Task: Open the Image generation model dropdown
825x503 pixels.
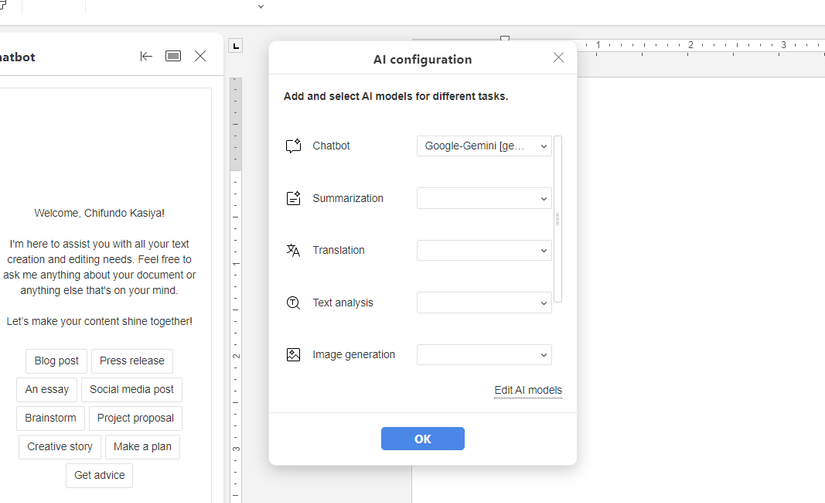Action: coord(484,354)
